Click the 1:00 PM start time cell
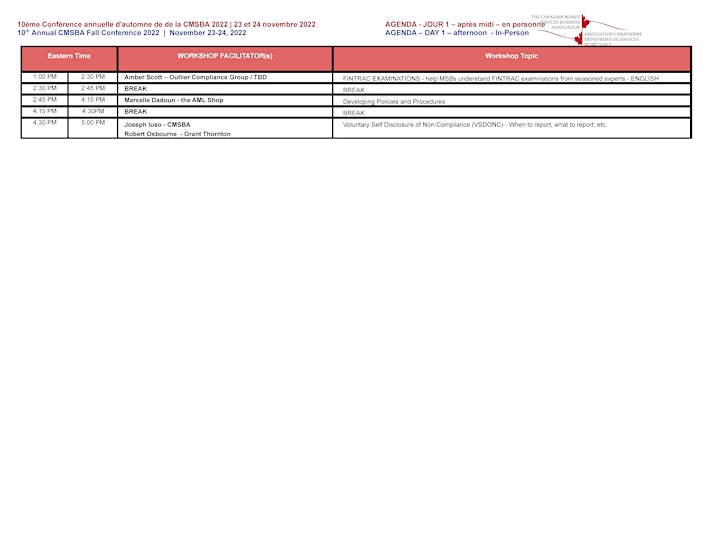720x543 pixels. pyautogui.click(x=45, y=77)
